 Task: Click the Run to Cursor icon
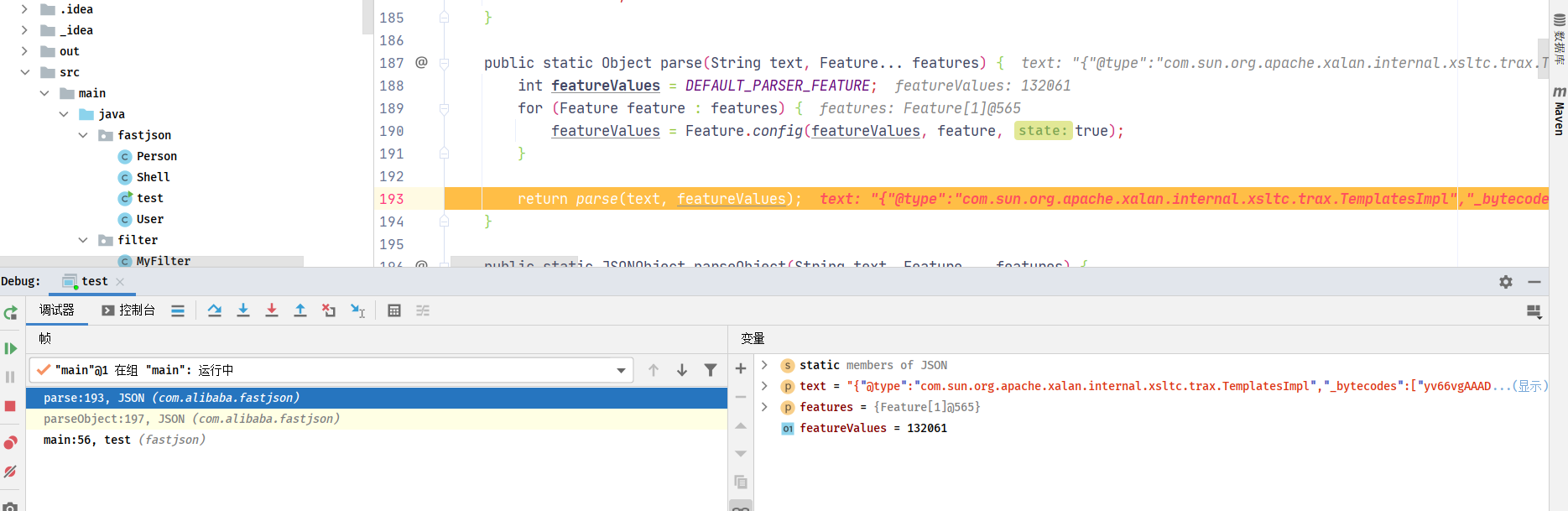coord(357,310)
